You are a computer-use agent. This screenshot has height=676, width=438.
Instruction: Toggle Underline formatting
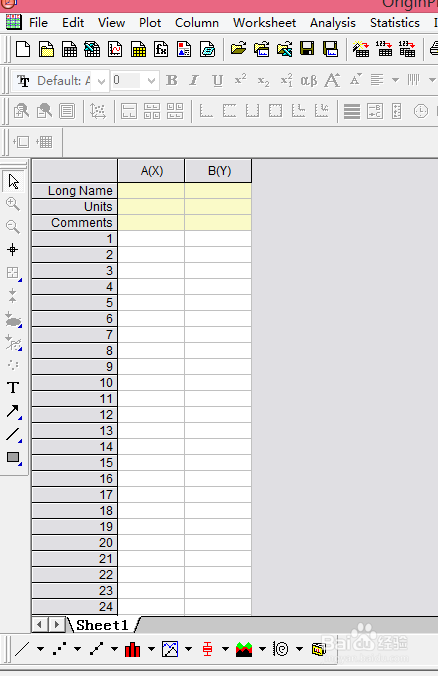[218, 80]
